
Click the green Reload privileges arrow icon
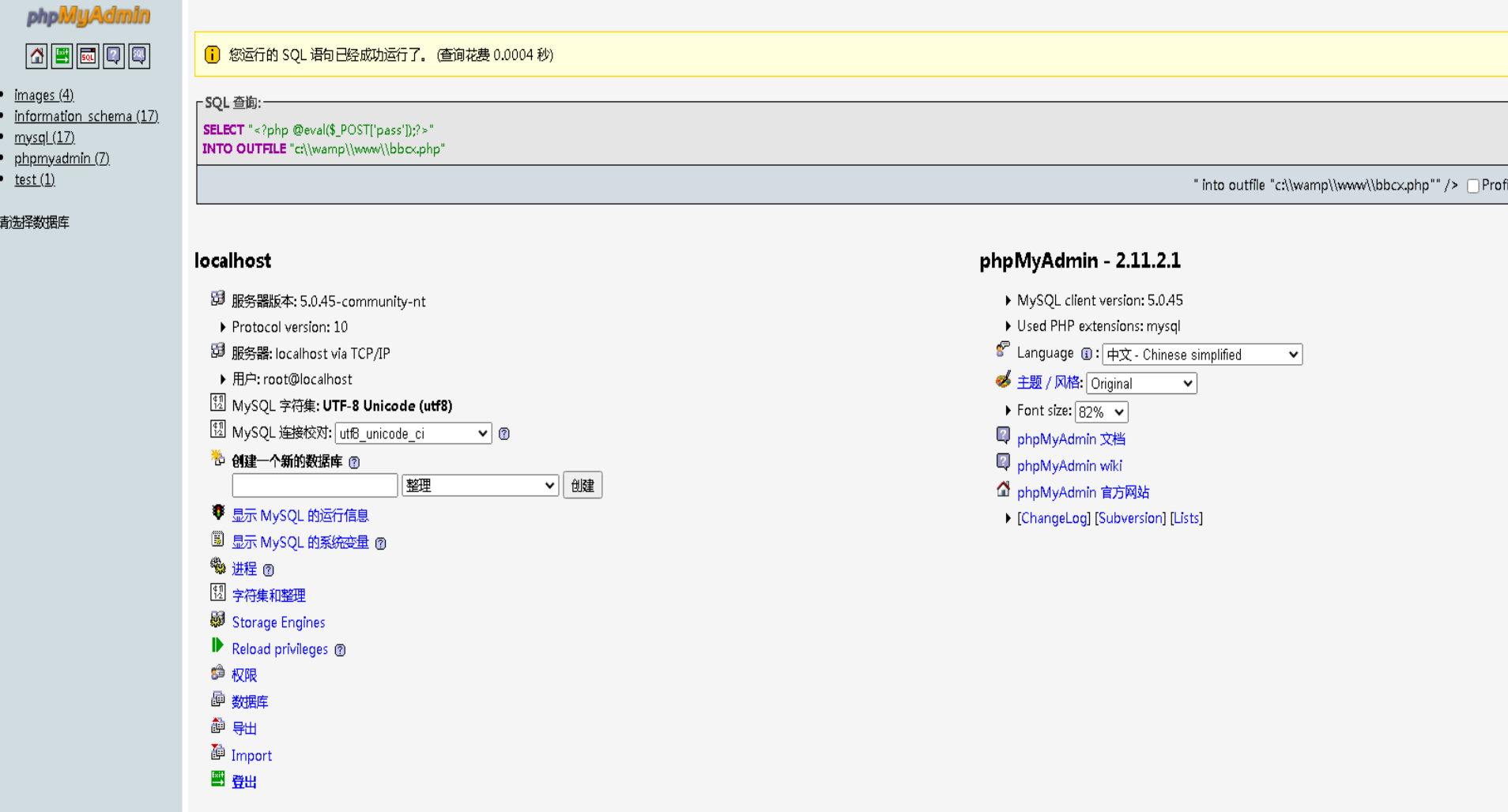(217, 645)
